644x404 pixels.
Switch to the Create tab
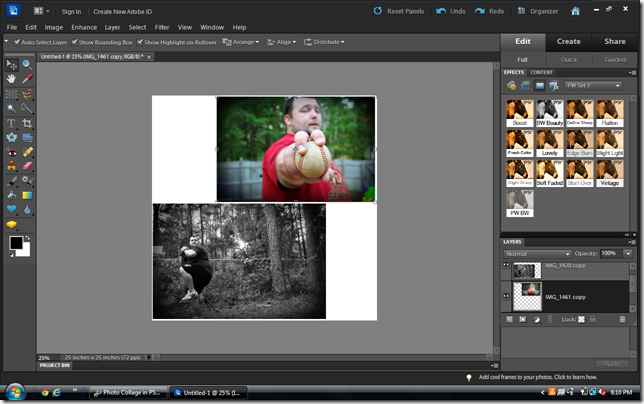pos(568,41)
